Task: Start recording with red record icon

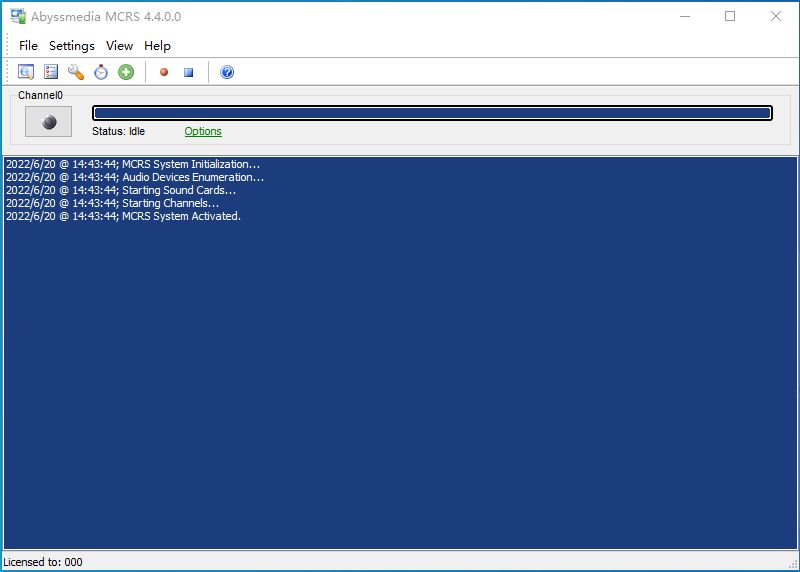Action: pos(164,72)
